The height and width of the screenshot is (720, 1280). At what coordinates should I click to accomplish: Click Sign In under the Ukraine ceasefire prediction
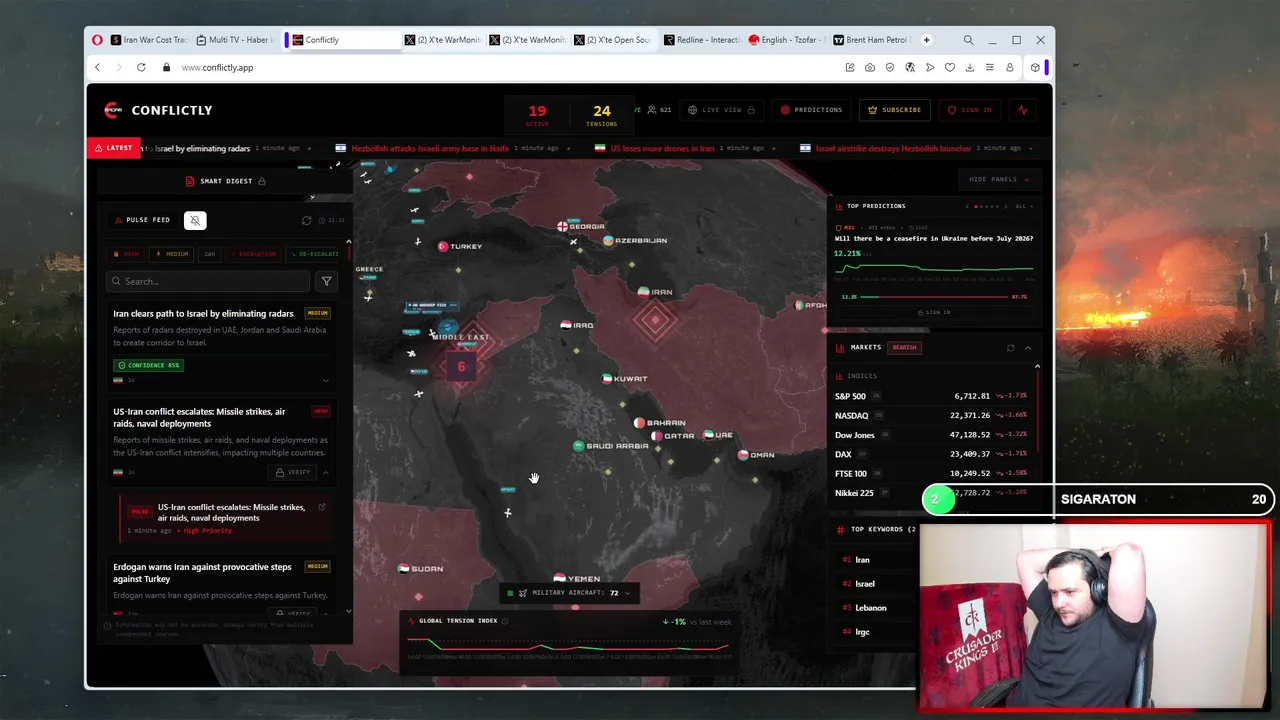pos(934,312)
